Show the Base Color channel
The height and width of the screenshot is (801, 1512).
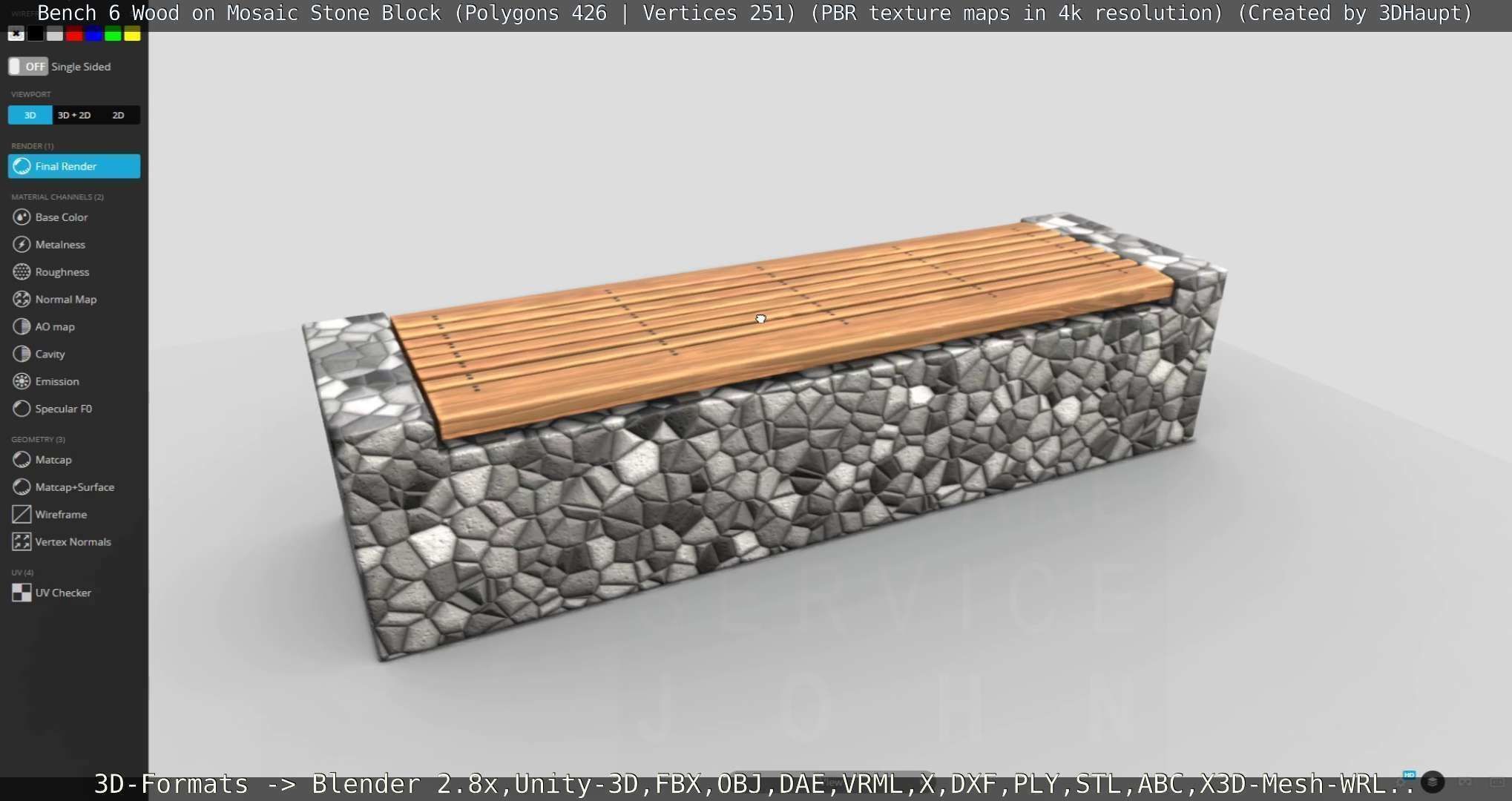tap(50, 217)
